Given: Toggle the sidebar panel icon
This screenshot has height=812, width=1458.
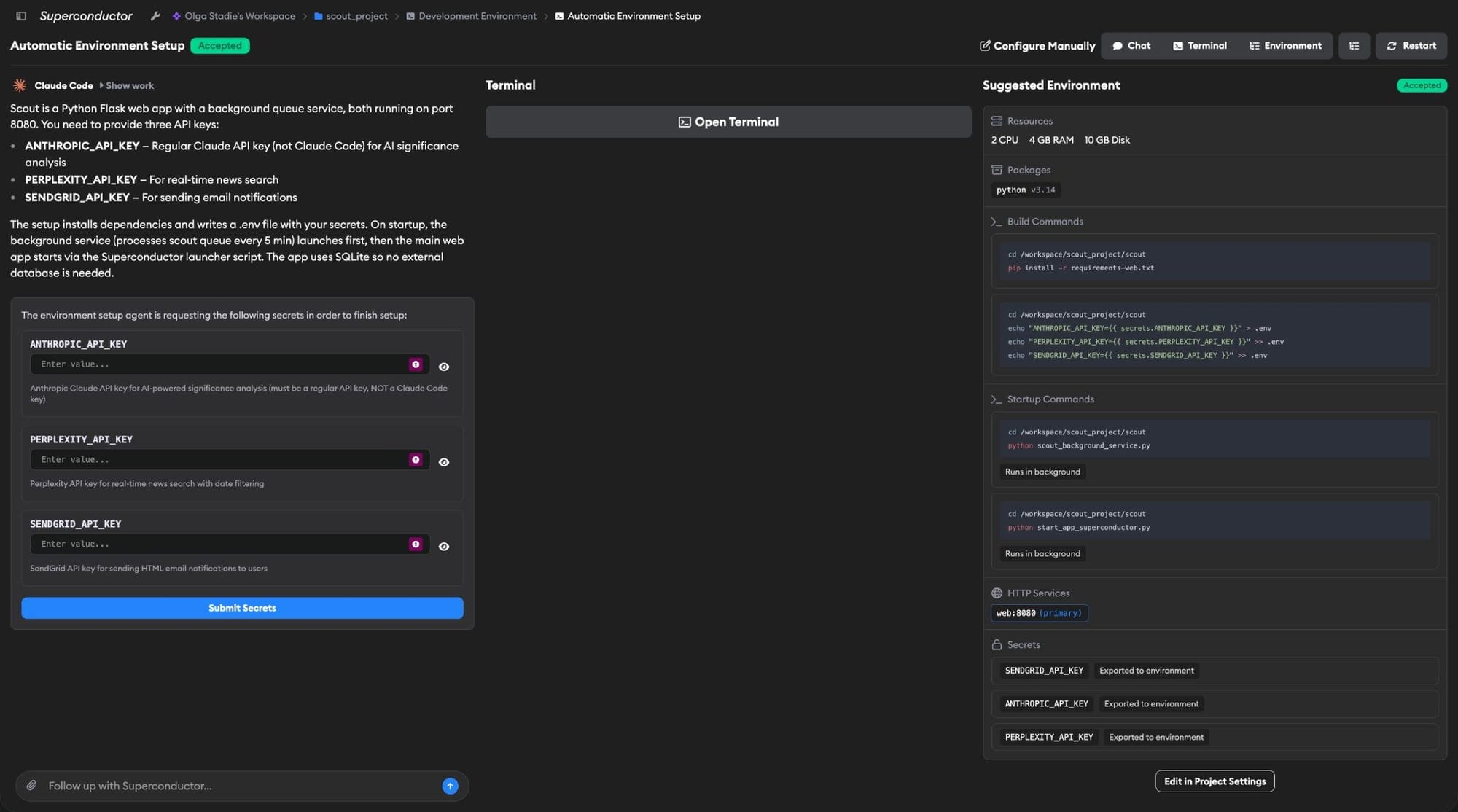Looking at the screenshot, I should (x=21, y=16).
